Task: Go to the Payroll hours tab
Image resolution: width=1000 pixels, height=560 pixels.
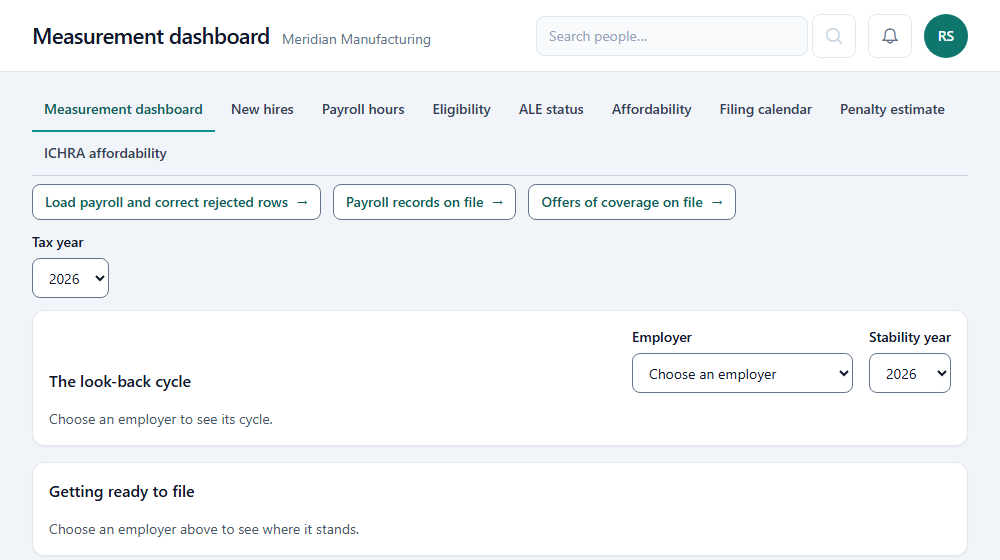Action: [363, 110]
